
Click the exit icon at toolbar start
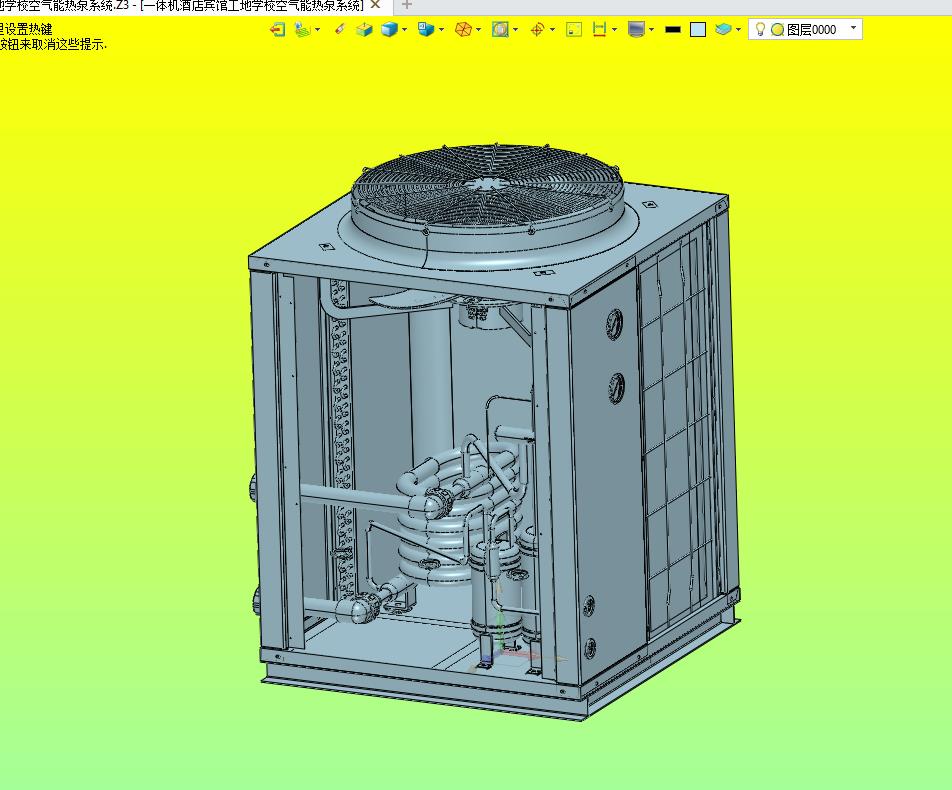[277, 29]
